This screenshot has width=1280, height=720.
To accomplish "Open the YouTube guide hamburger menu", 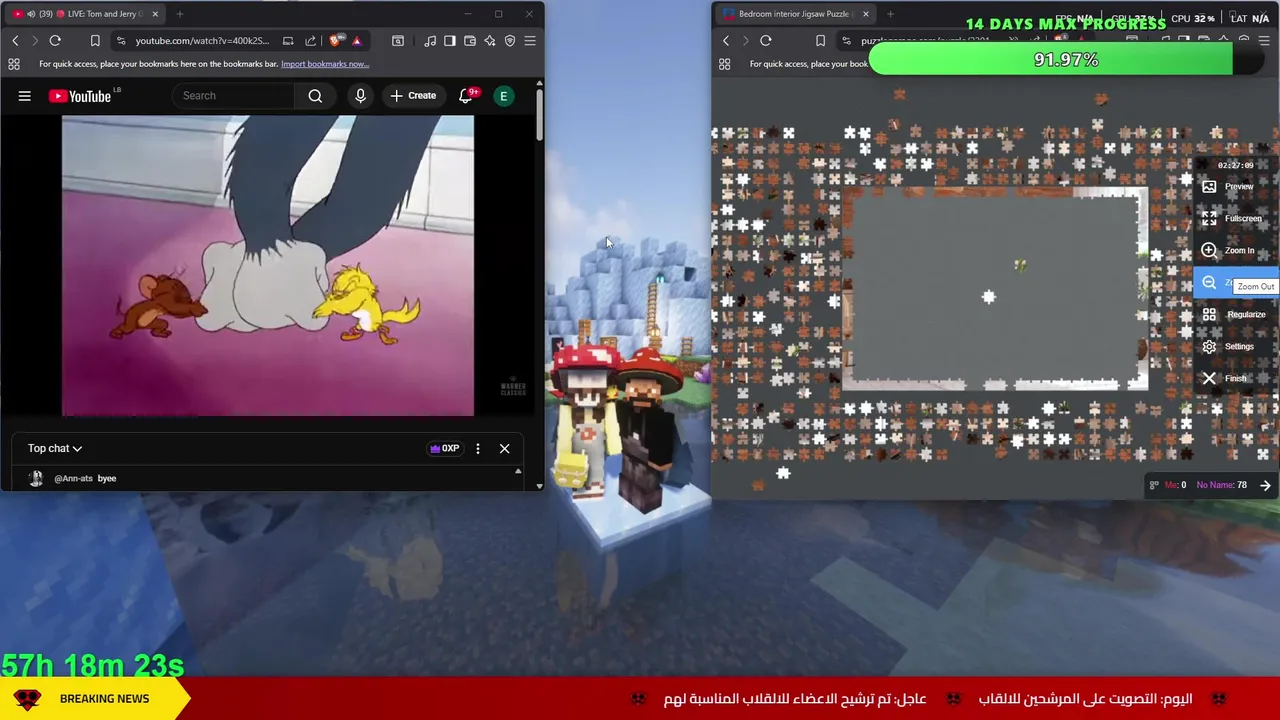I will click(x=25, y=96).
